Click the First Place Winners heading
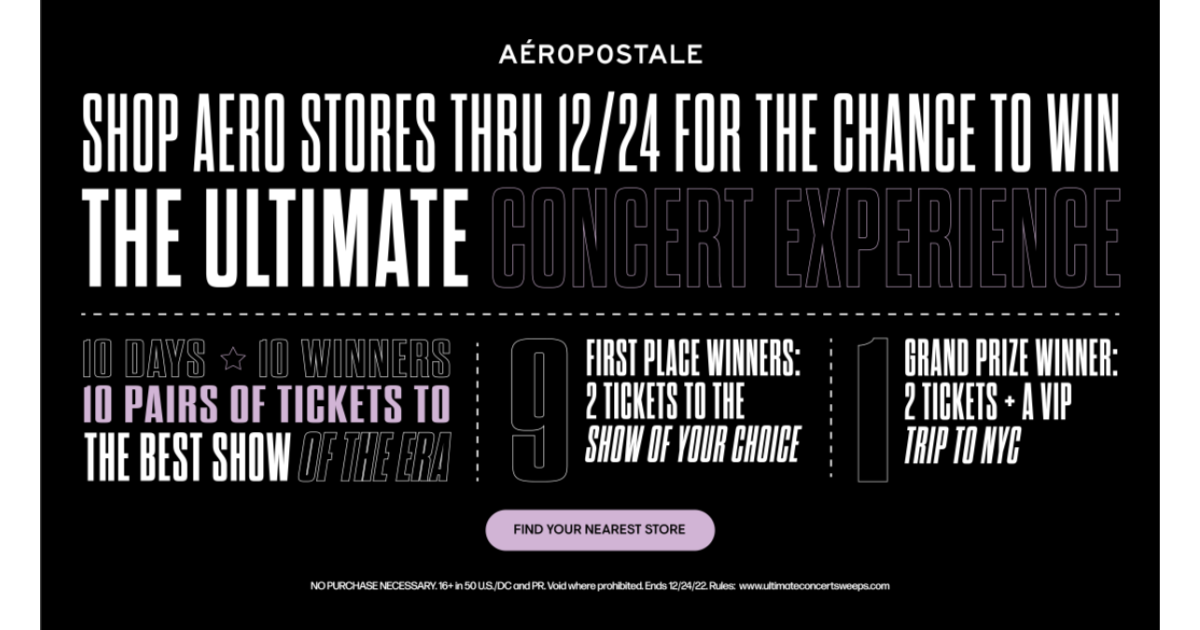The width and height of the screenshot is (1200, 630). [694, 357]
